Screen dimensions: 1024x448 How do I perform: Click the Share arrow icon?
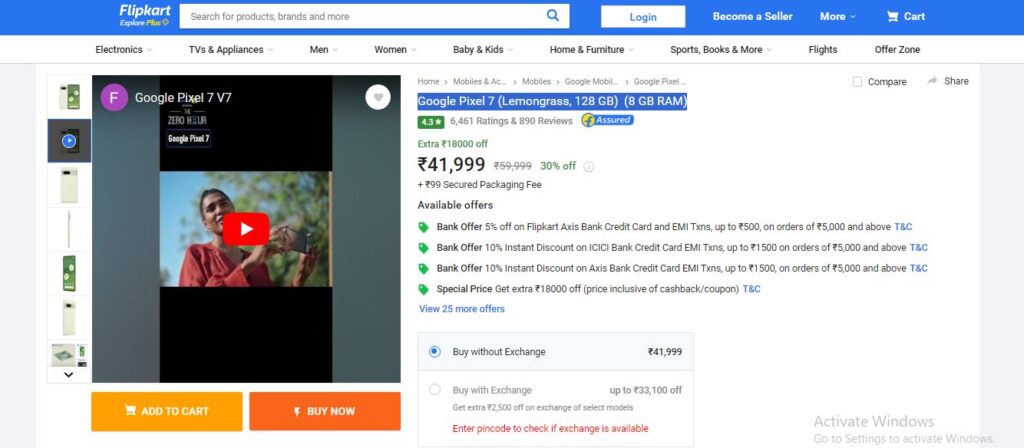tap(933, 80)
